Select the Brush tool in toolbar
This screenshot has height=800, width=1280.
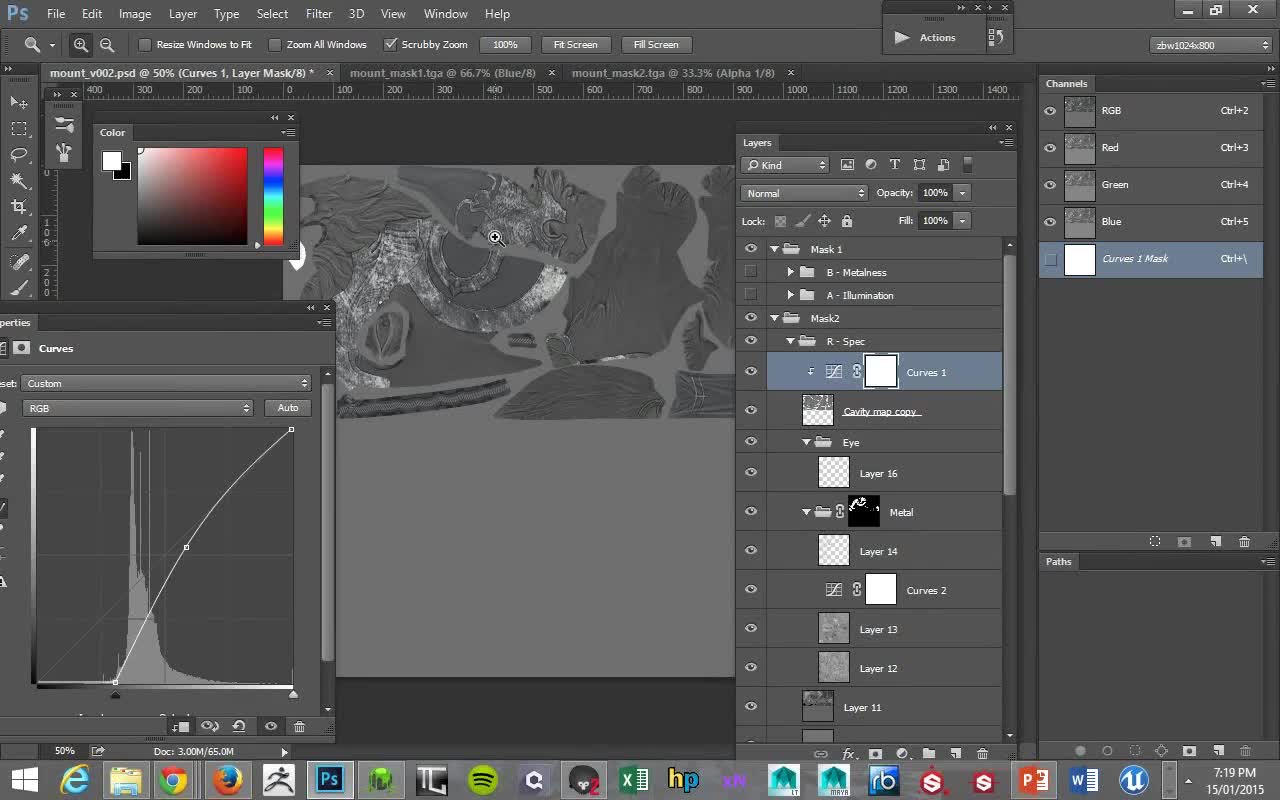coord(19,288)
